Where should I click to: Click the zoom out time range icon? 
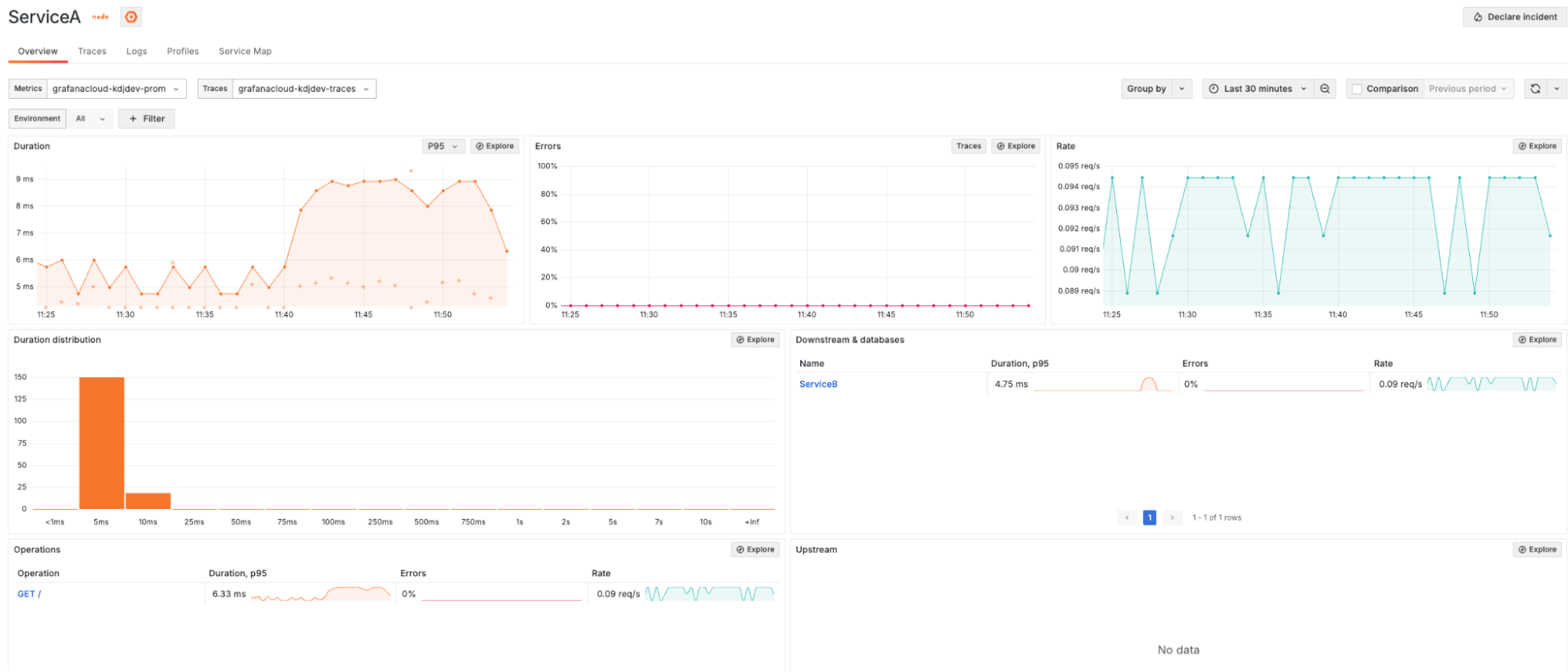coord(1325,89)
